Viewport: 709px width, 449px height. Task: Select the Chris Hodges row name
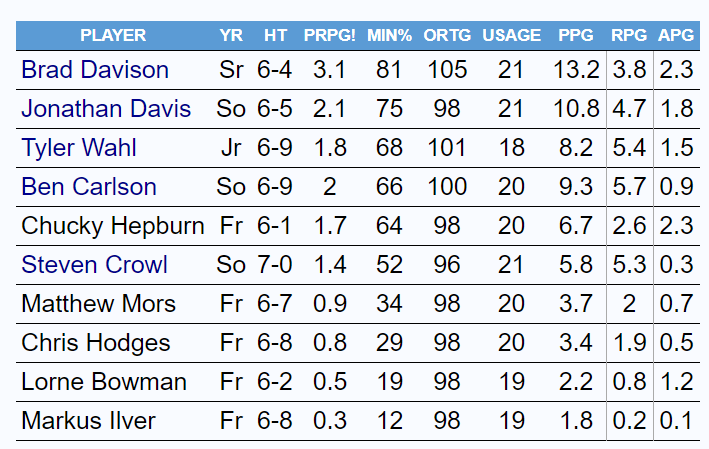pyautogui.click(x=96, y=343)
